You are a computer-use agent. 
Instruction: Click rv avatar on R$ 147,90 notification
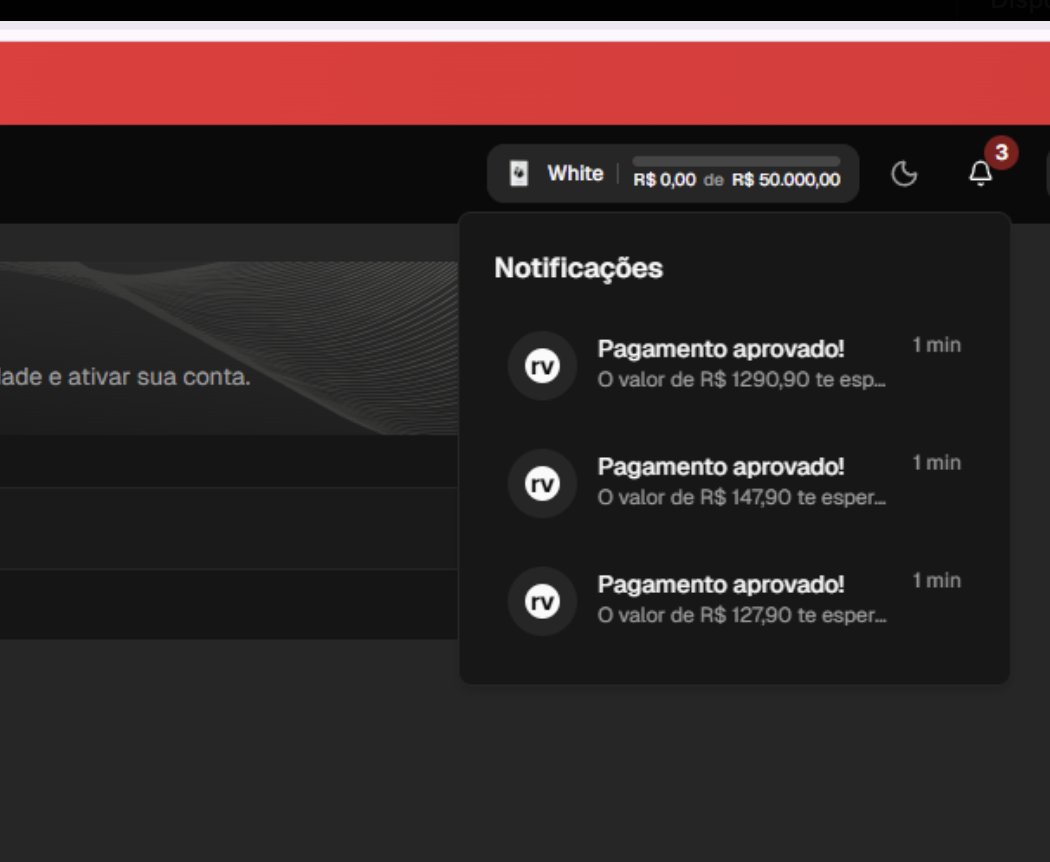pyautogui.click(x=542, y=484)
